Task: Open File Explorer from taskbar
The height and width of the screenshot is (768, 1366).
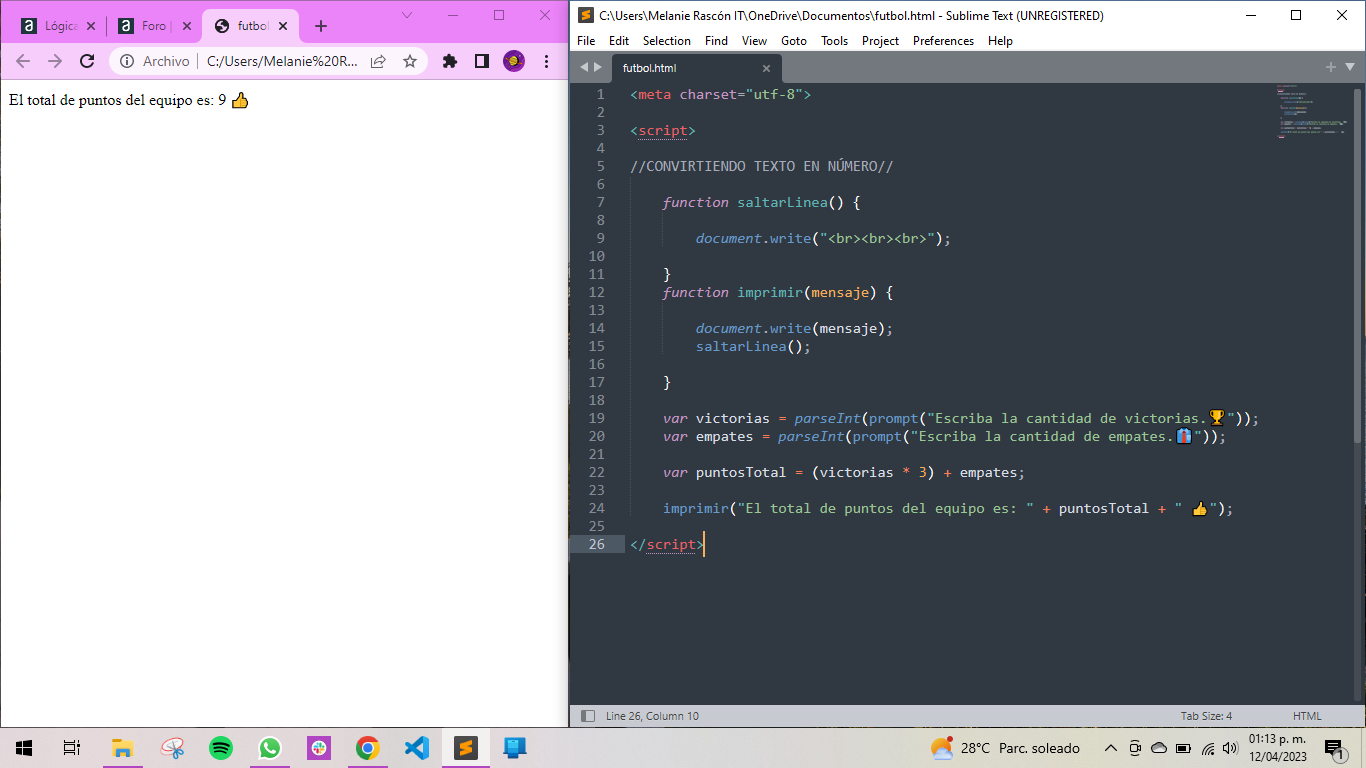Action: point(122,748)
